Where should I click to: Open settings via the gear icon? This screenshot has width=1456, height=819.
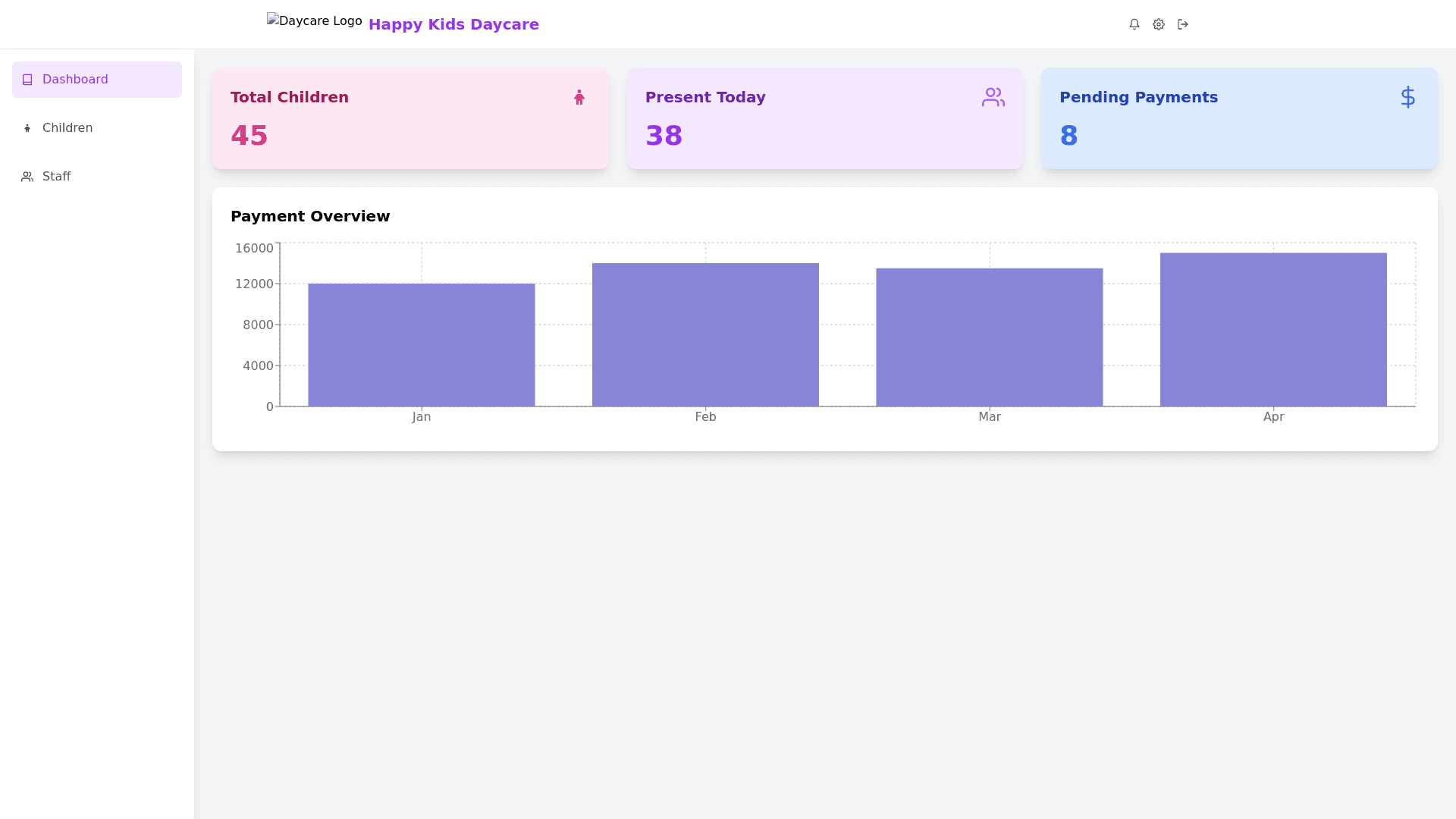[x=1159, y=24]
